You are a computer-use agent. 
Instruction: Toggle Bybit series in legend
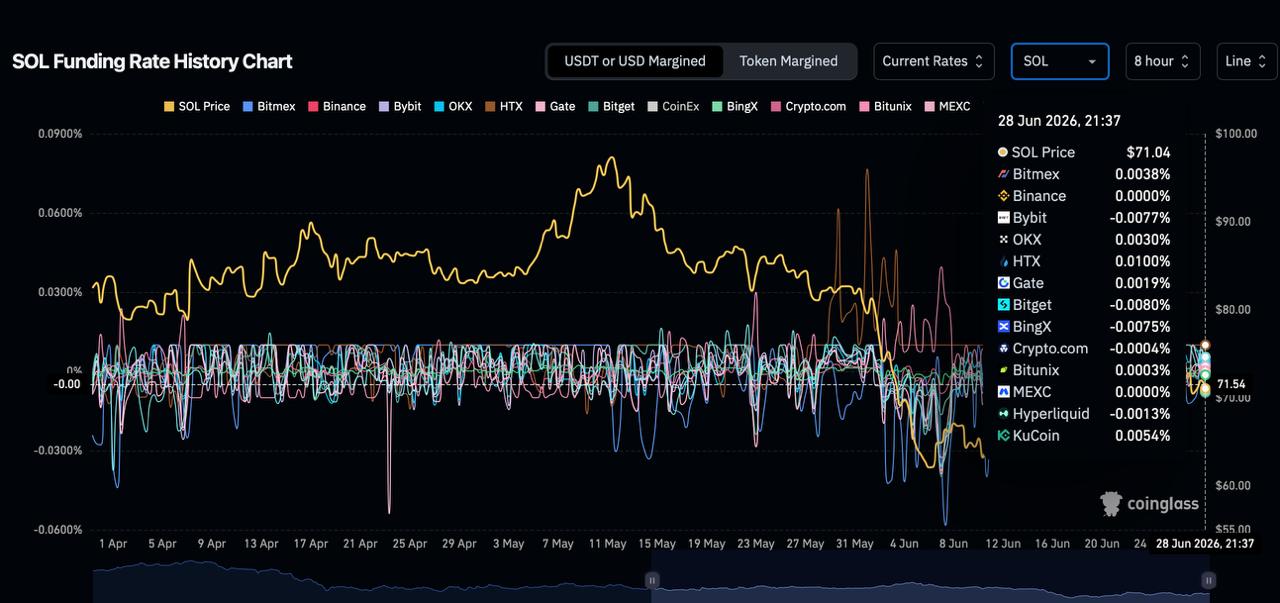click(399, 106)
